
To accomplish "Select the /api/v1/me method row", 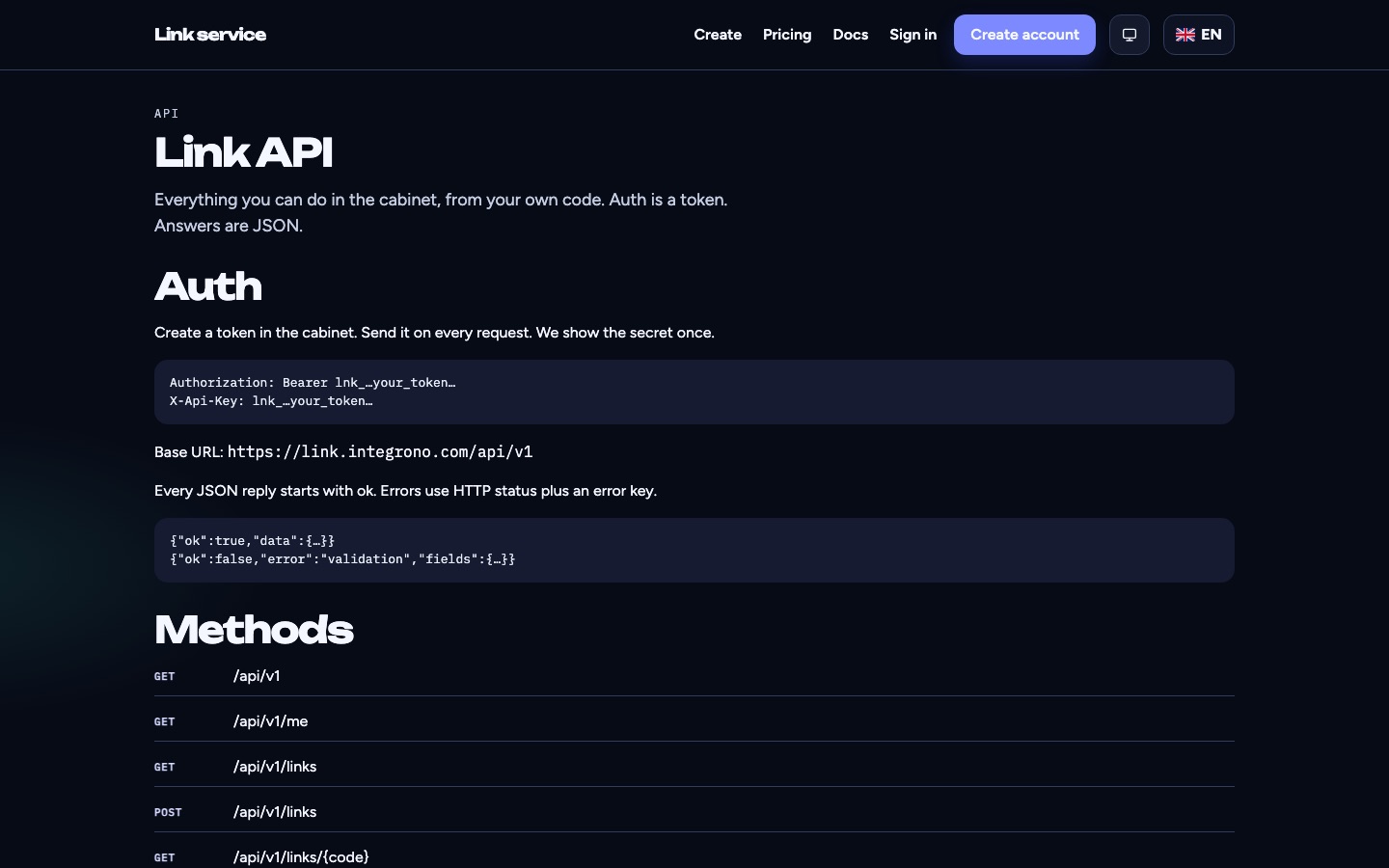I will click(694, 721).
